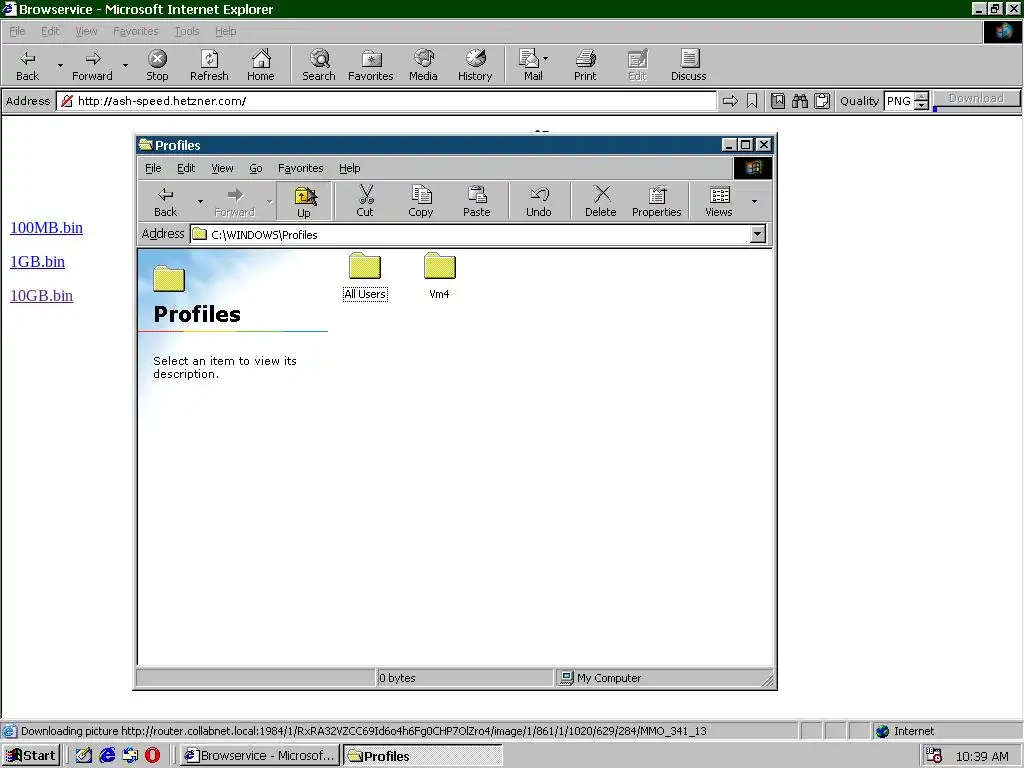The image size is (1024, 768).
Task: Open the Media toolbar button
Action: coord(423,65)
